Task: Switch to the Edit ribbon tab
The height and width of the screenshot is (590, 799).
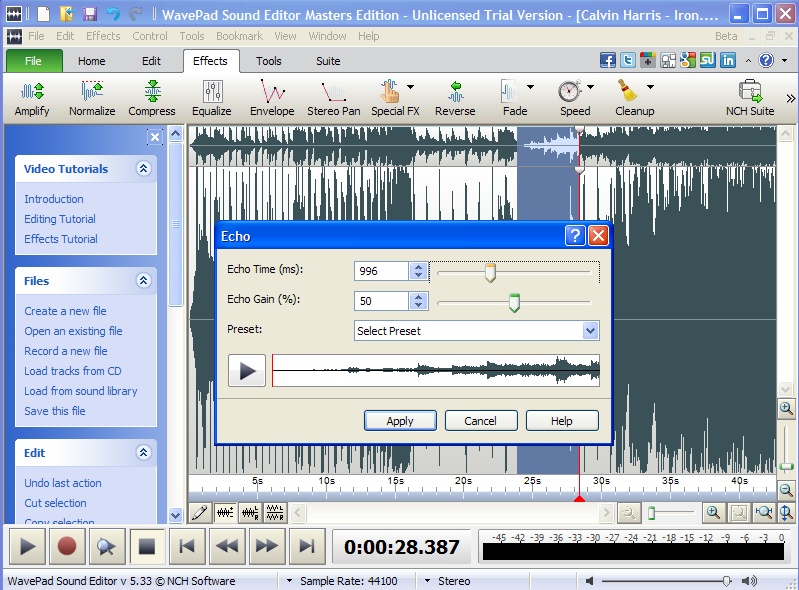Action: 151,61
